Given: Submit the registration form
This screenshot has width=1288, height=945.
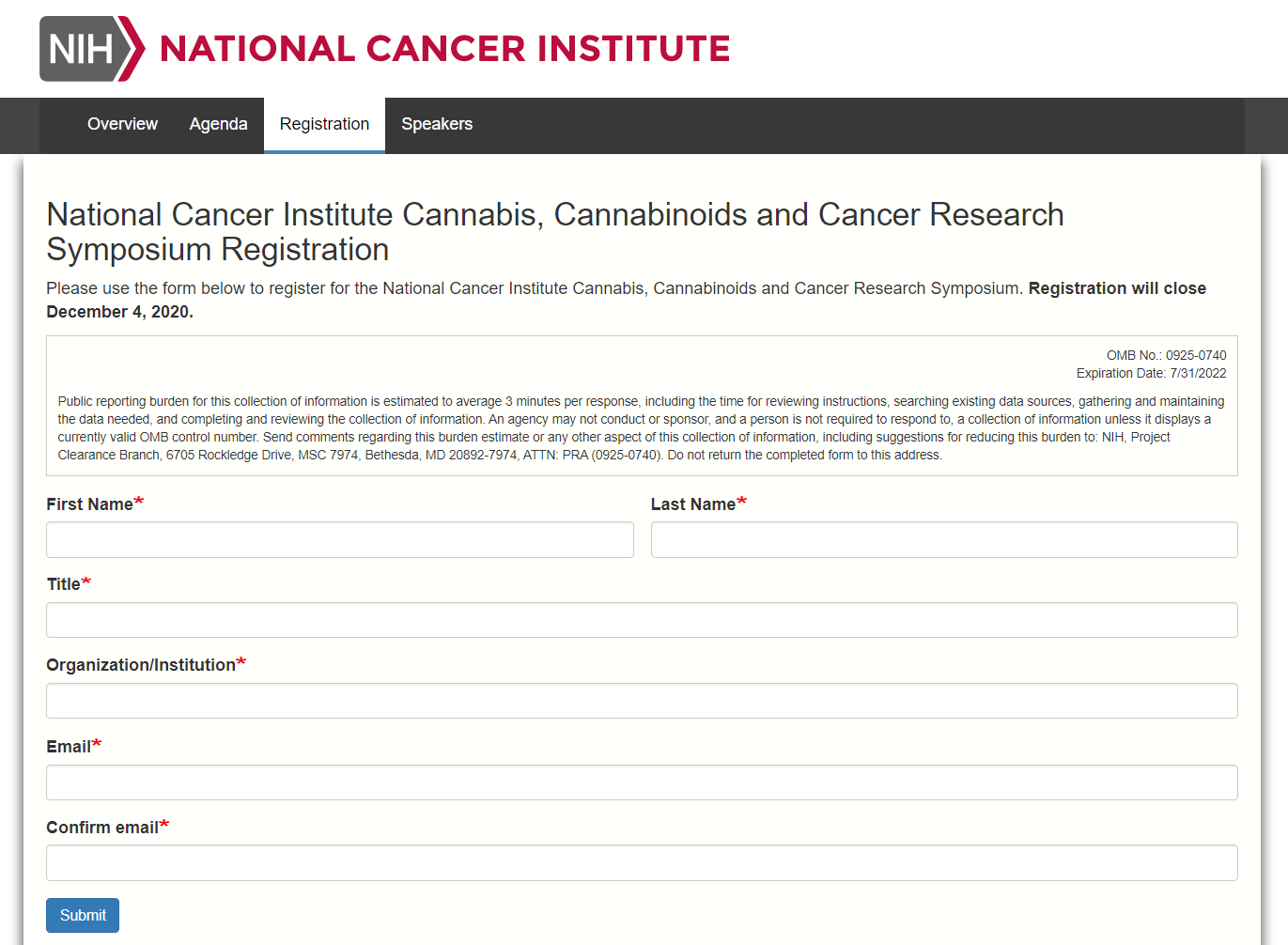Looking at the screenshot, I should click(x=83, y=915).
